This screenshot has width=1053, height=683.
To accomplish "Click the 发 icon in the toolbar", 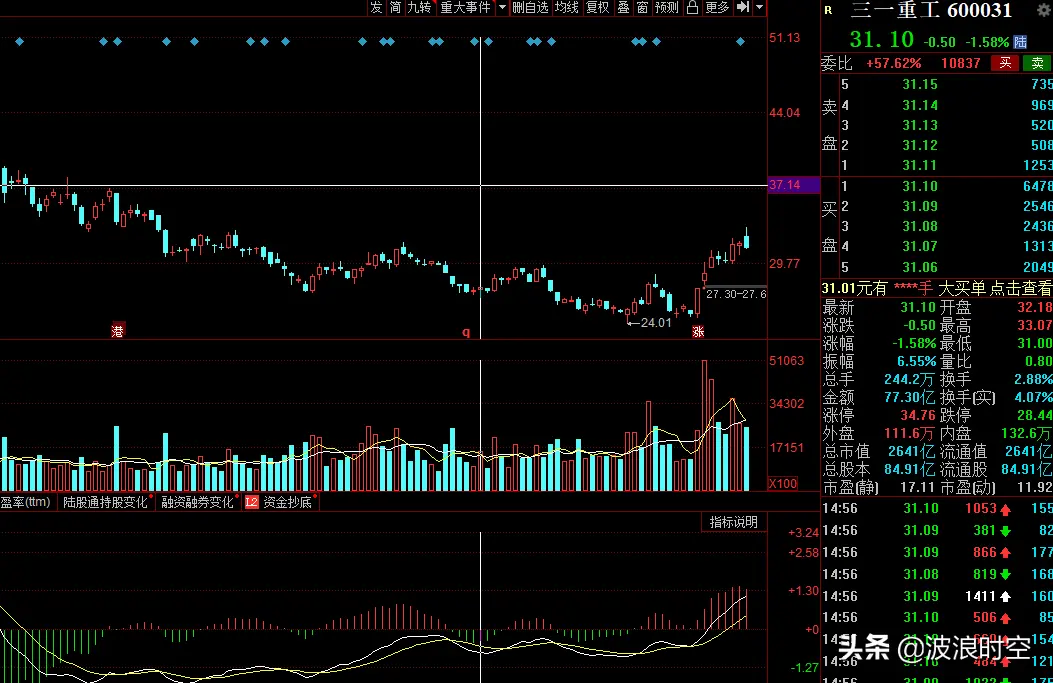I will coord(376,8).
